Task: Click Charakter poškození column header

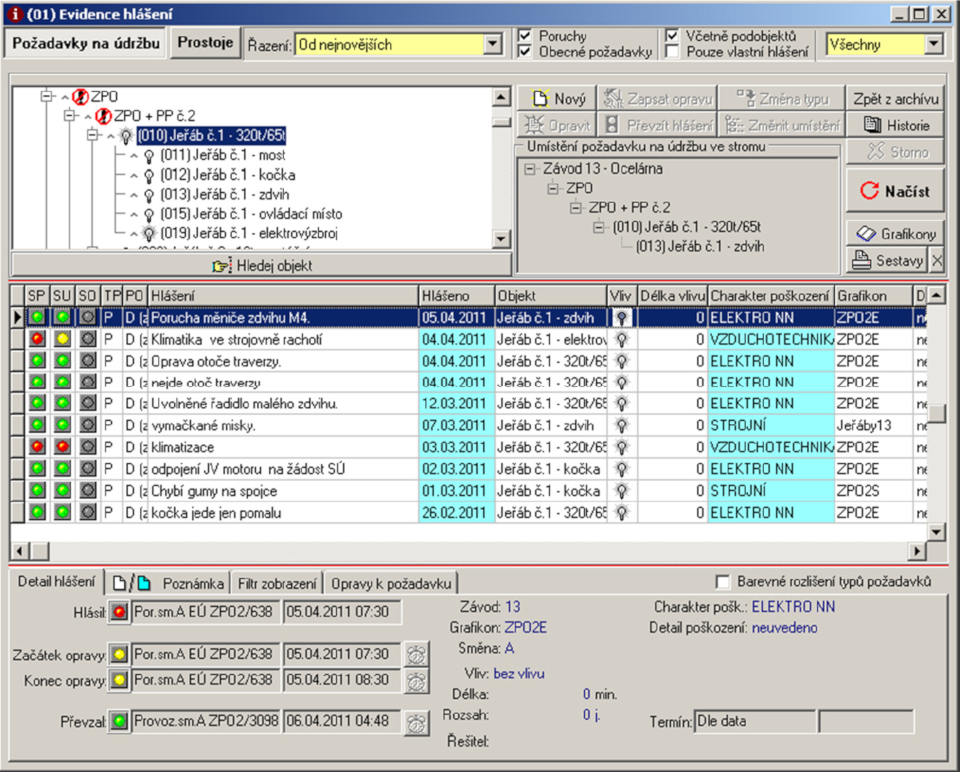Action: [x=771, y=296]
